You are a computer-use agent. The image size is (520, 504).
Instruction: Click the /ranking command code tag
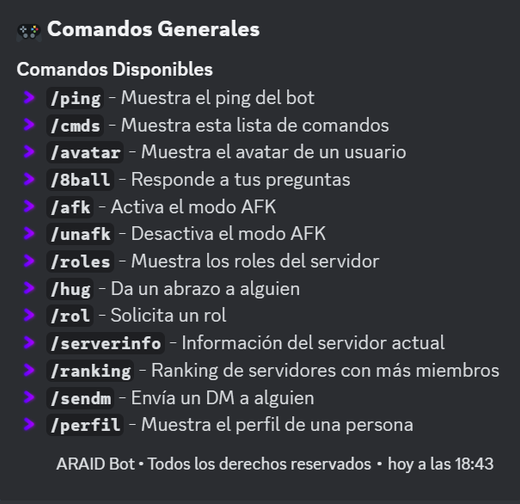(x=90, y=370)
